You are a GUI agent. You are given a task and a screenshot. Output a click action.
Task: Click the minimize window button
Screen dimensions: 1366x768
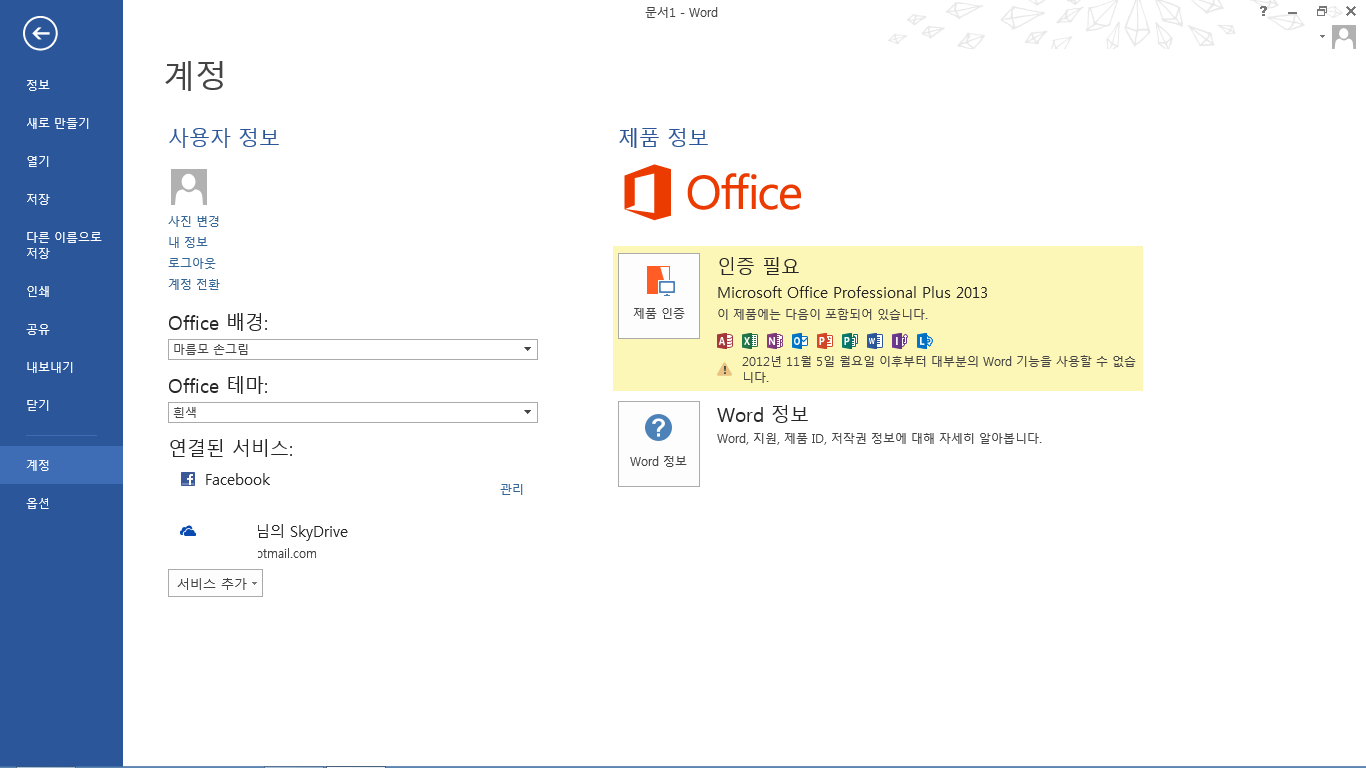tap(1293, 11)
